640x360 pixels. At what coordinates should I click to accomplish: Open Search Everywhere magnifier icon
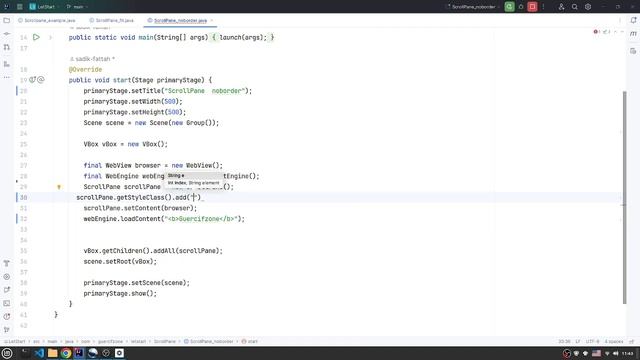coord(575,7)
